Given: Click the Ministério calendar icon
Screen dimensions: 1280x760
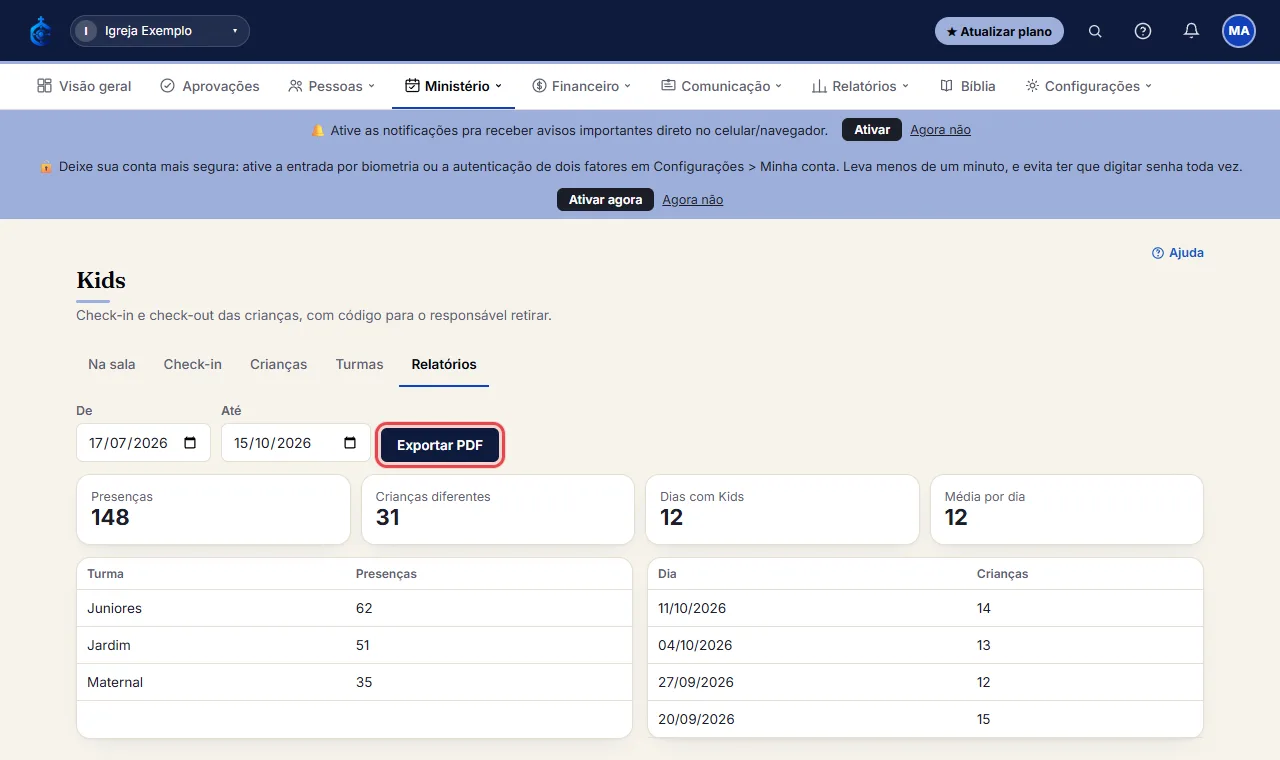Looking at the screenshot, I should click(412, 86).
